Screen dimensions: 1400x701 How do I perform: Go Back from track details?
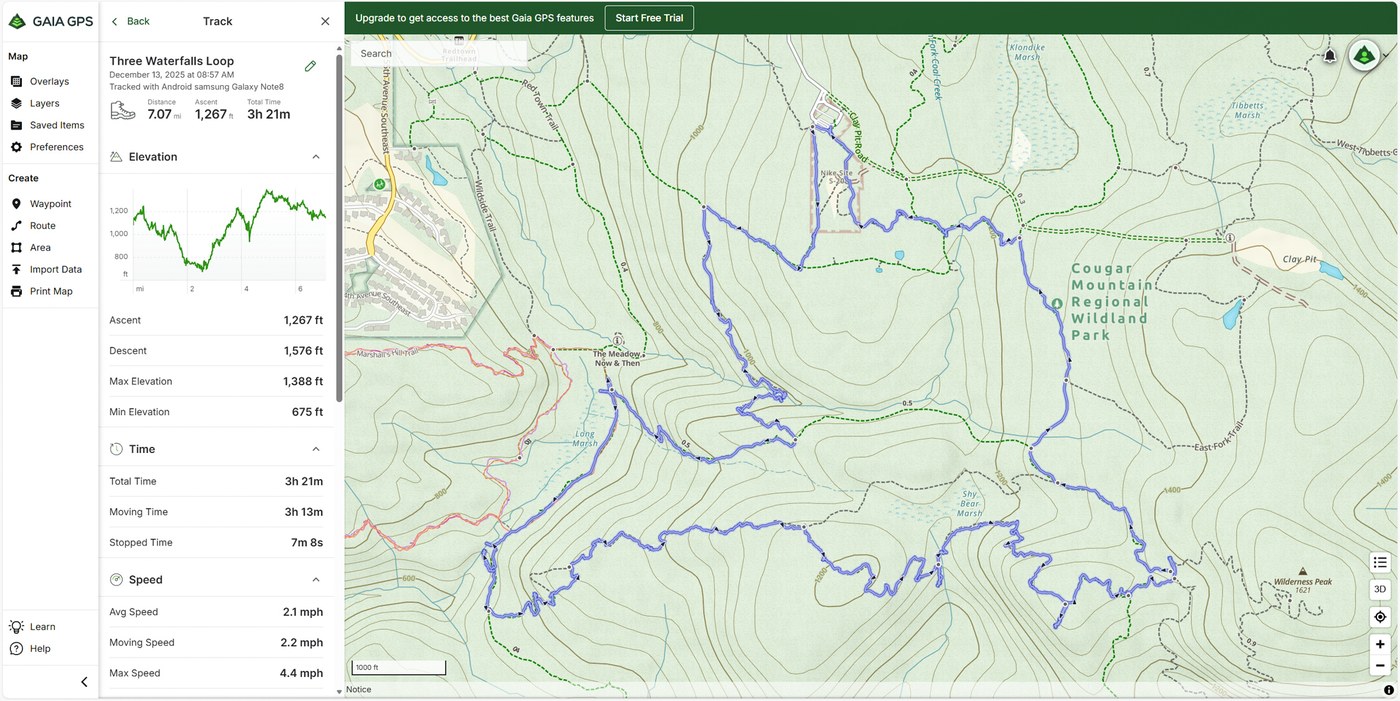pyautogui.click(x=130, y=21)
